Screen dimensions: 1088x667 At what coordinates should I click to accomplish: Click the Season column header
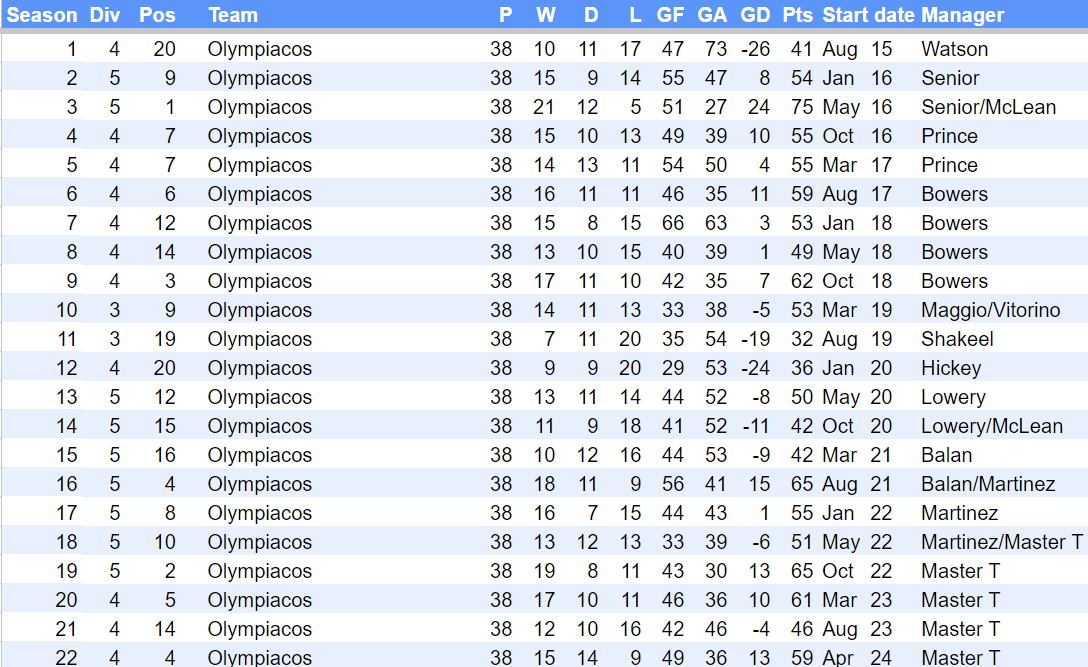(41, 15)
